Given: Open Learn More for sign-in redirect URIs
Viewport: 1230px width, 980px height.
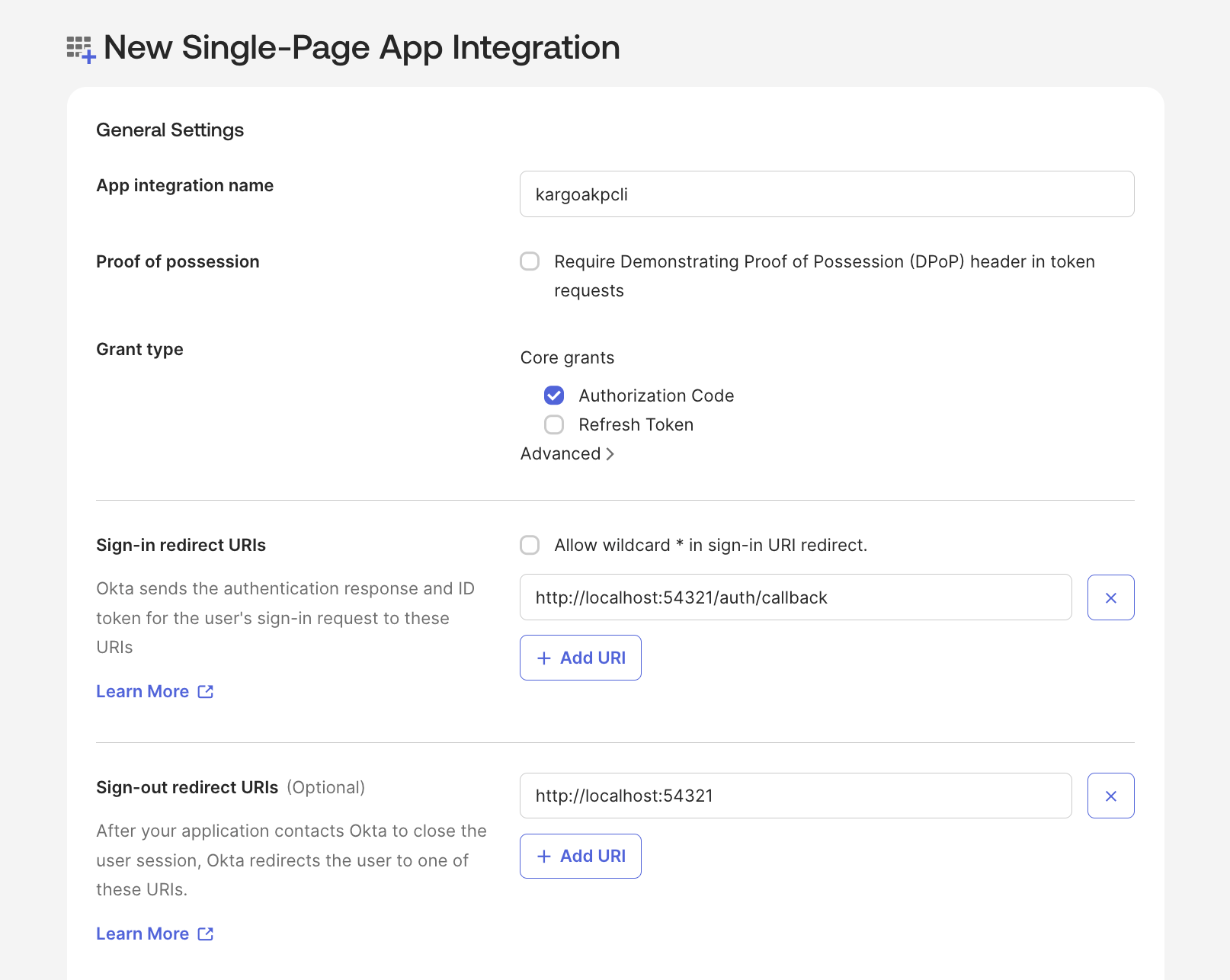Looking at the screenshot, I should (143, 691).
